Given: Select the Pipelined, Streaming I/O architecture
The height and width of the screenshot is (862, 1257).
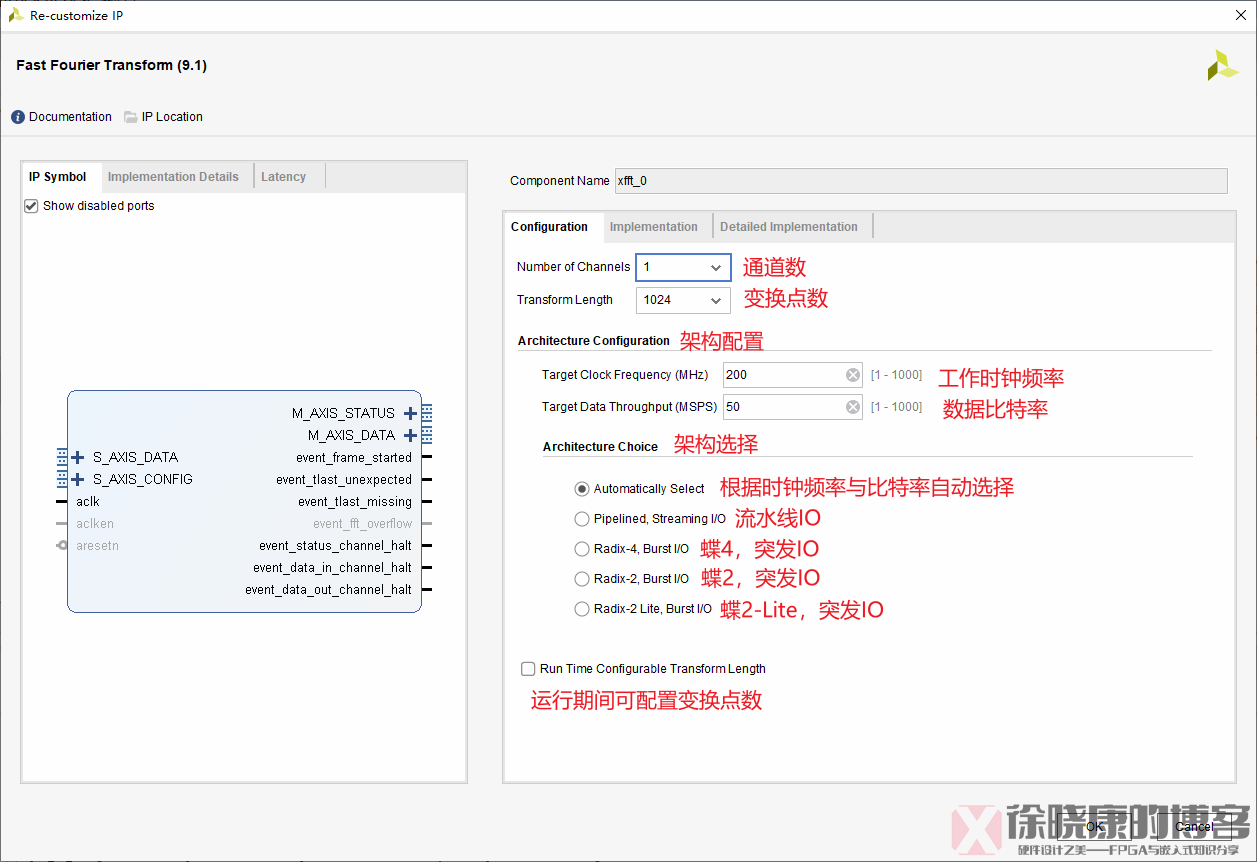Looking at the screenshot, I should (x=581, y=518).
